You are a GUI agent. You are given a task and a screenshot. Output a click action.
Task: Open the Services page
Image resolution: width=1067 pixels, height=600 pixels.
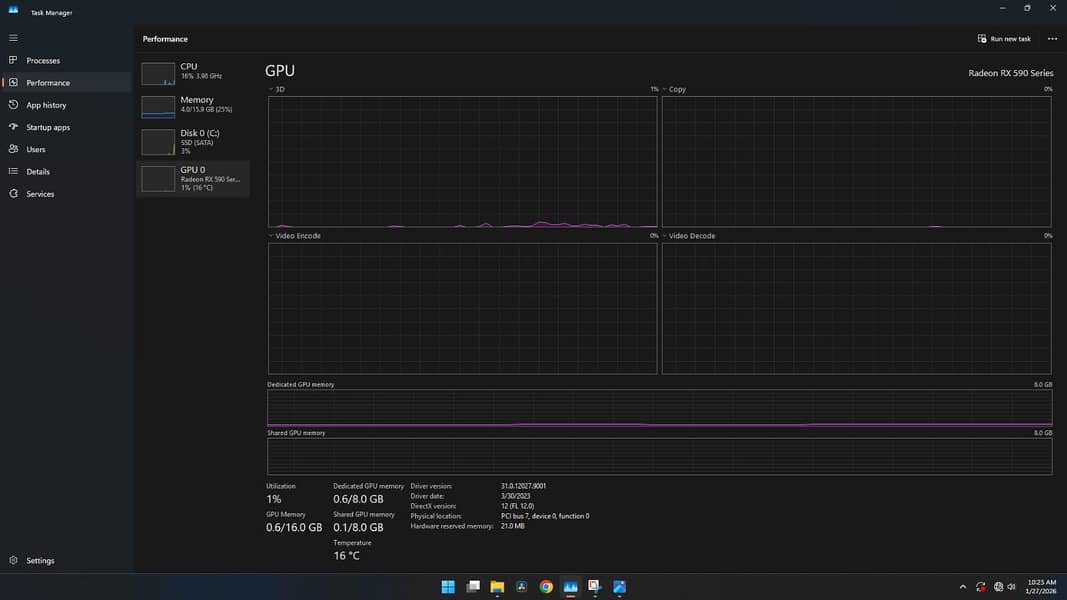(x=40, y=193)
